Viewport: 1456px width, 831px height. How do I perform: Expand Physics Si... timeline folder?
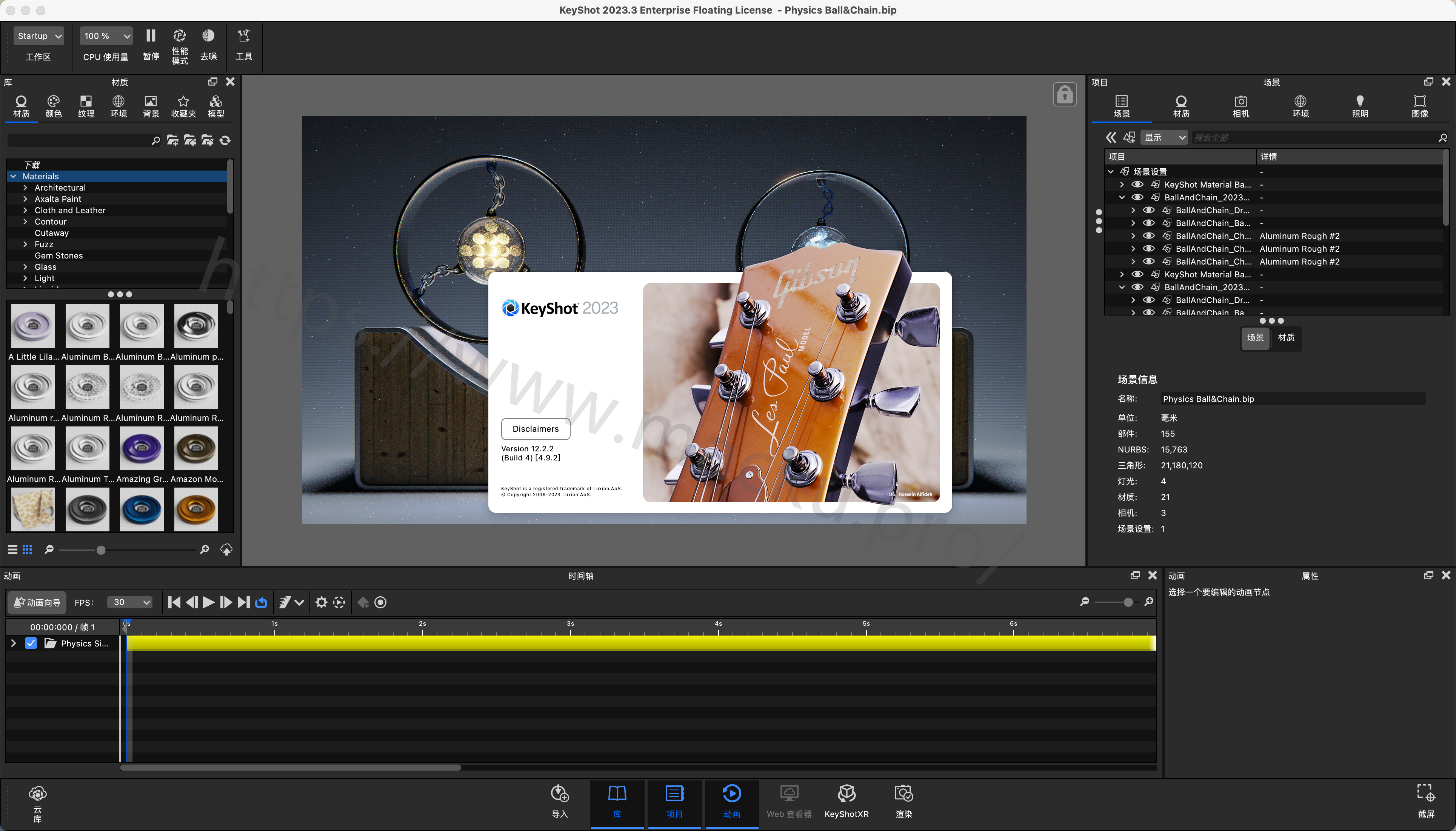pos(13,643)
